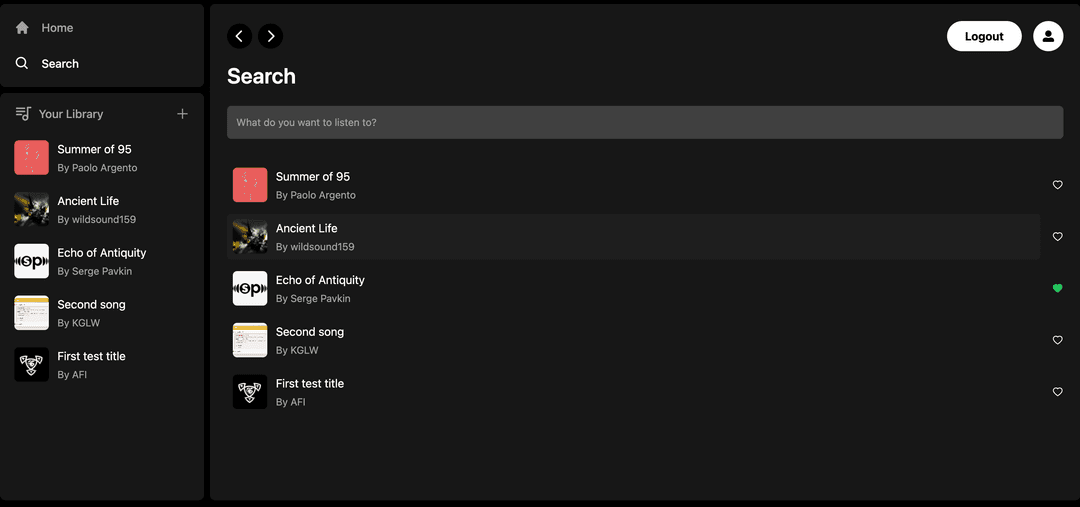1080x507 pixels.
Task: Click the Search magnifier icon in sidebar
Action: 22,63
